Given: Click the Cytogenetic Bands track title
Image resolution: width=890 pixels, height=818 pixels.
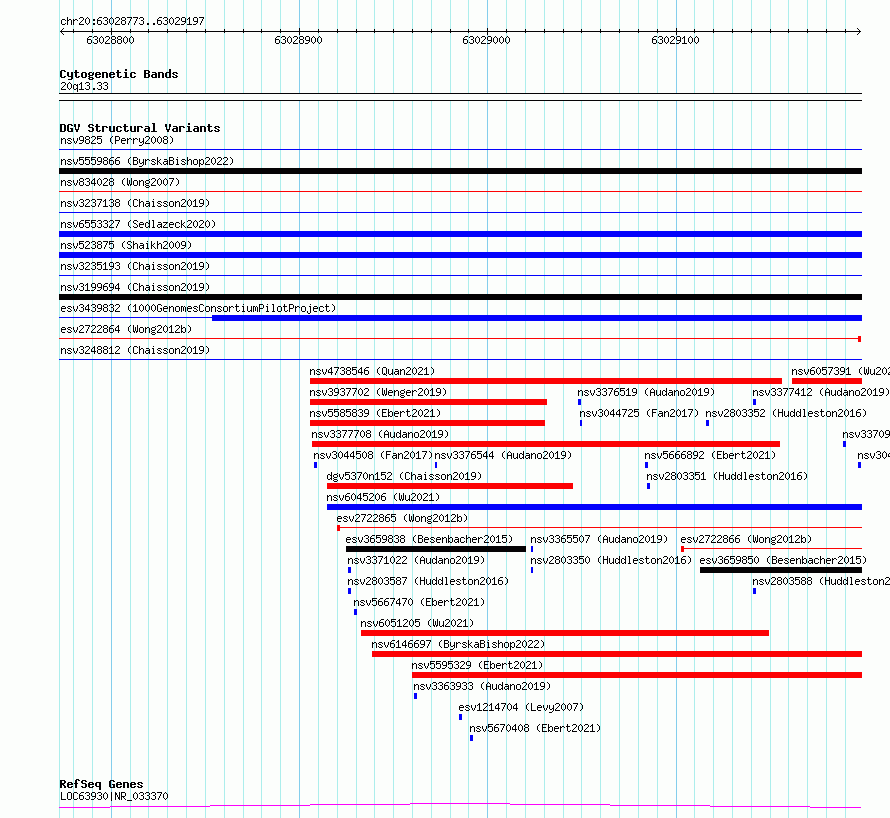Looking at the screenshot, I should coord(119,74).
